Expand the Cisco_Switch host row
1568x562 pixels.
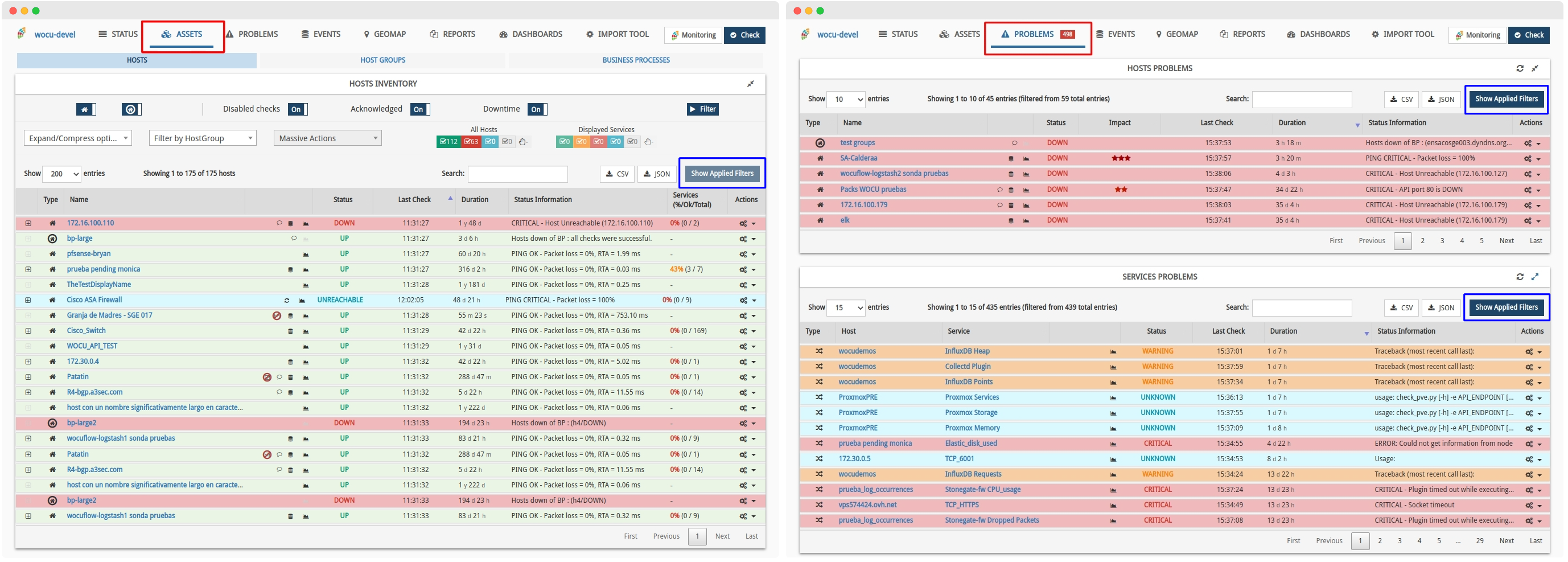click(28, 331)
